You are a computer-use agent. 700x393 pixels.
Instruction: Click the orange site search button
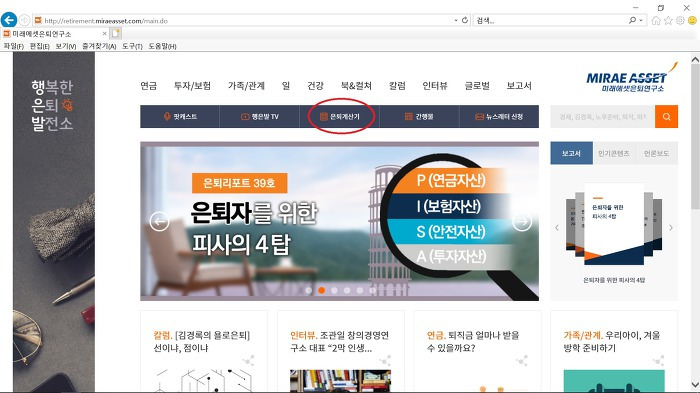(x=667, y=117)
